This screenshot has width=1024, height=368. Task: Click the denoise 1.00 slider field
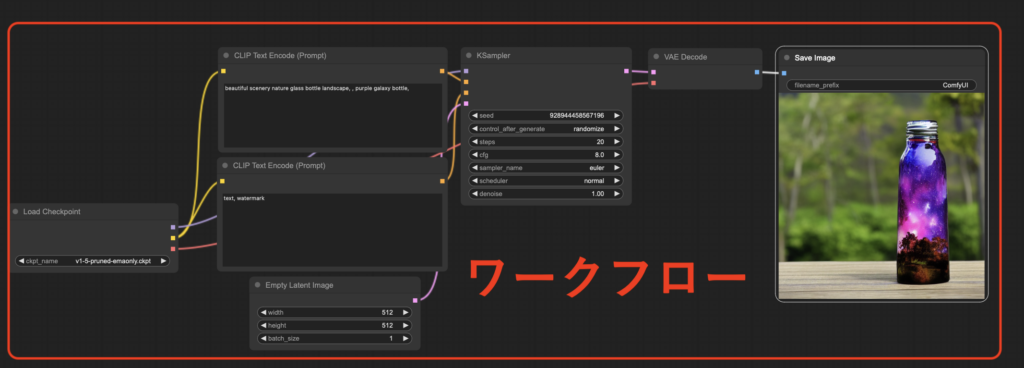(546, 194)
